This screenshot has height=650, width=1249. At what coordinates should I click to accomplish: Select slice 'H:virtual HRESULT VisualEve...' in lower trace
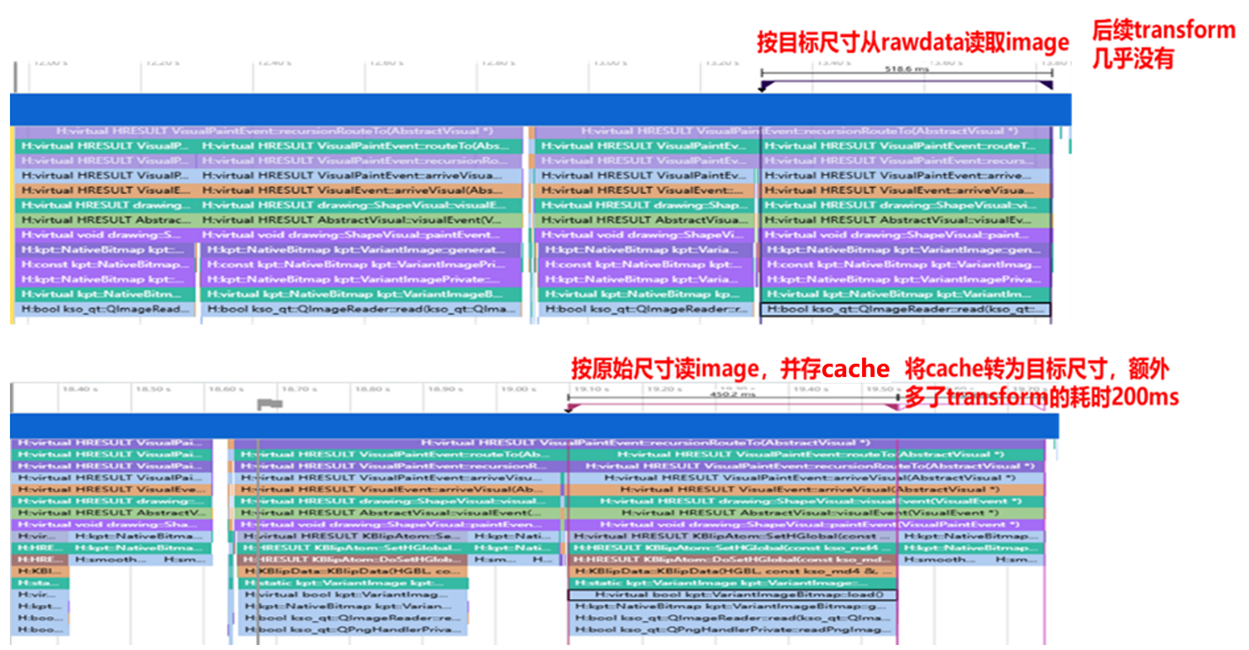(x=112, y=489)
